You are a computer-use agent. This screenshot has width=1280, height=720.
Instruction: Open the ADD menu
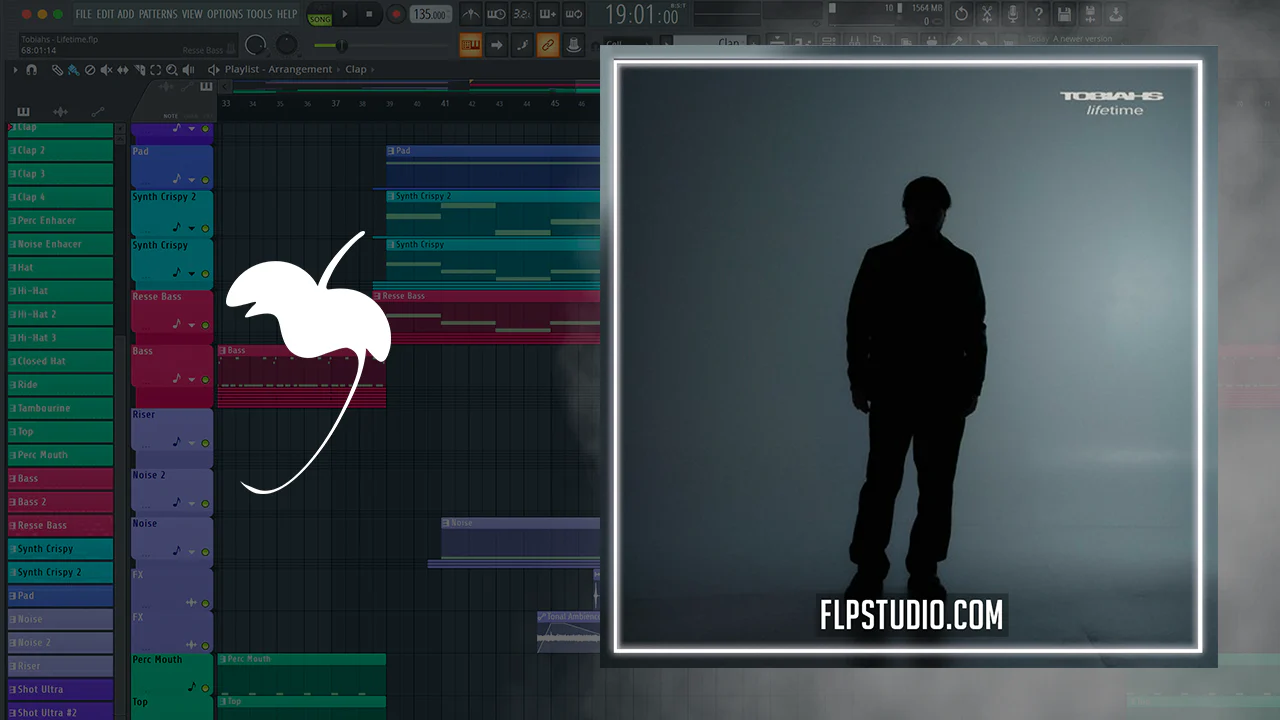coord(126,14)
